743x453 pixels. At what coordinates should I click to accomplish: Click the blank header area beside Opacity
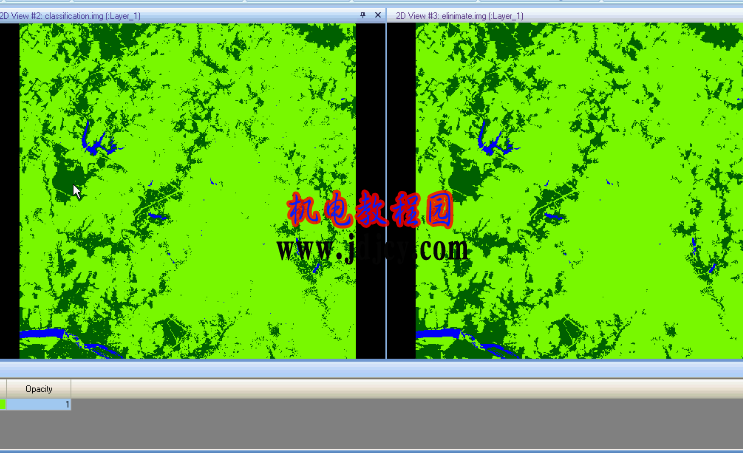coord(407,389)
